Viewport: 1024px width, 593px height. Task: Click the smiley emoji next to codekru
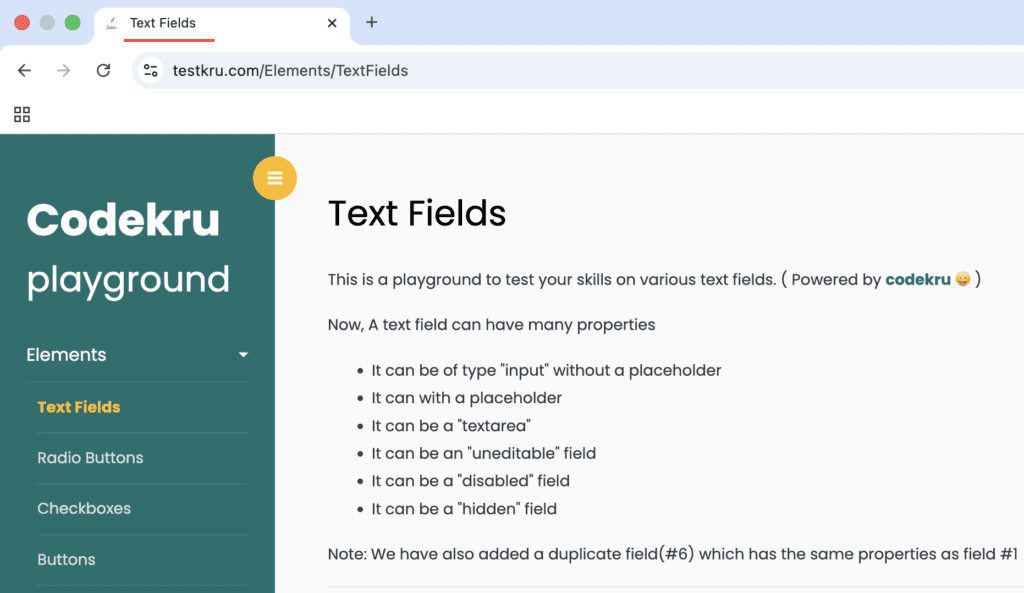(961, 280)
